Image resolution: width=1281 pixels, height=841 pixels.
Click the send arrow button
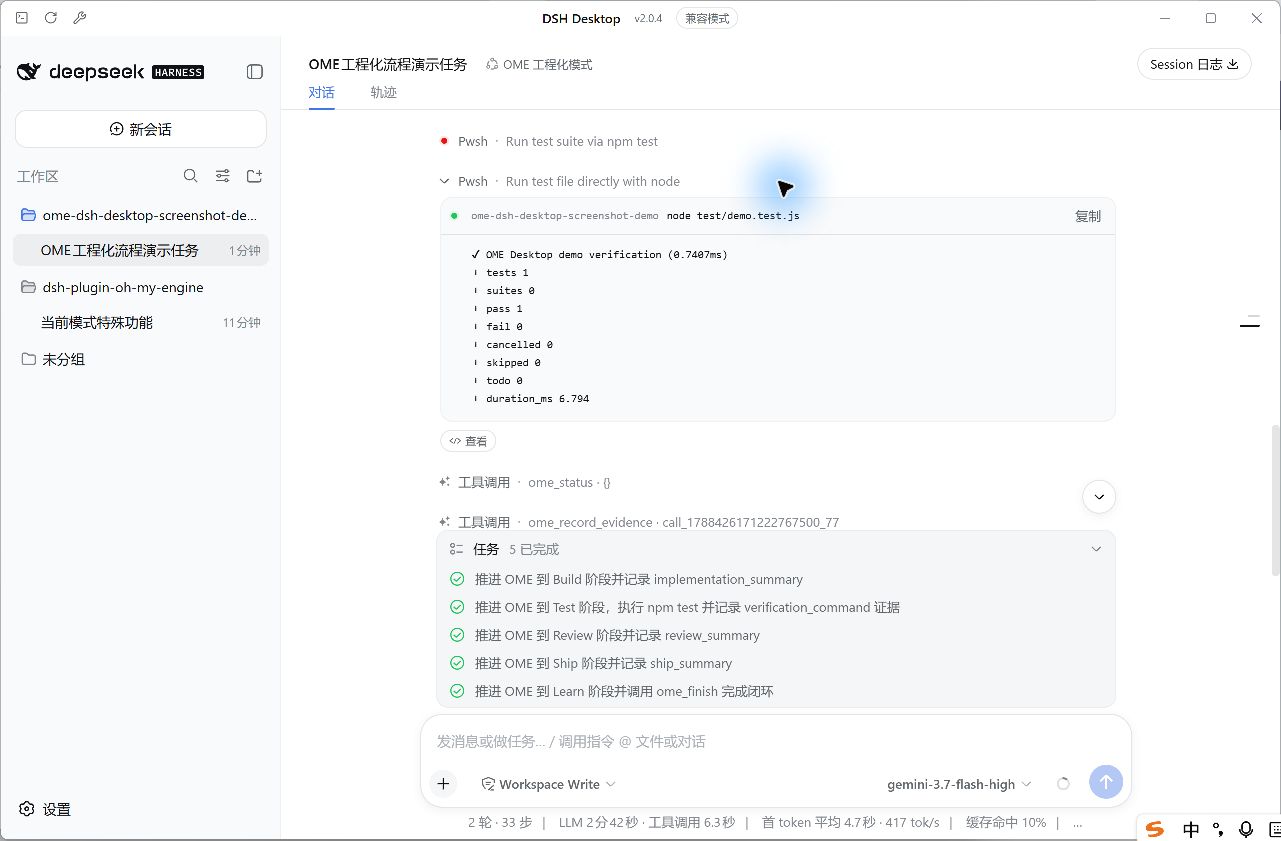click(1106, 782)
